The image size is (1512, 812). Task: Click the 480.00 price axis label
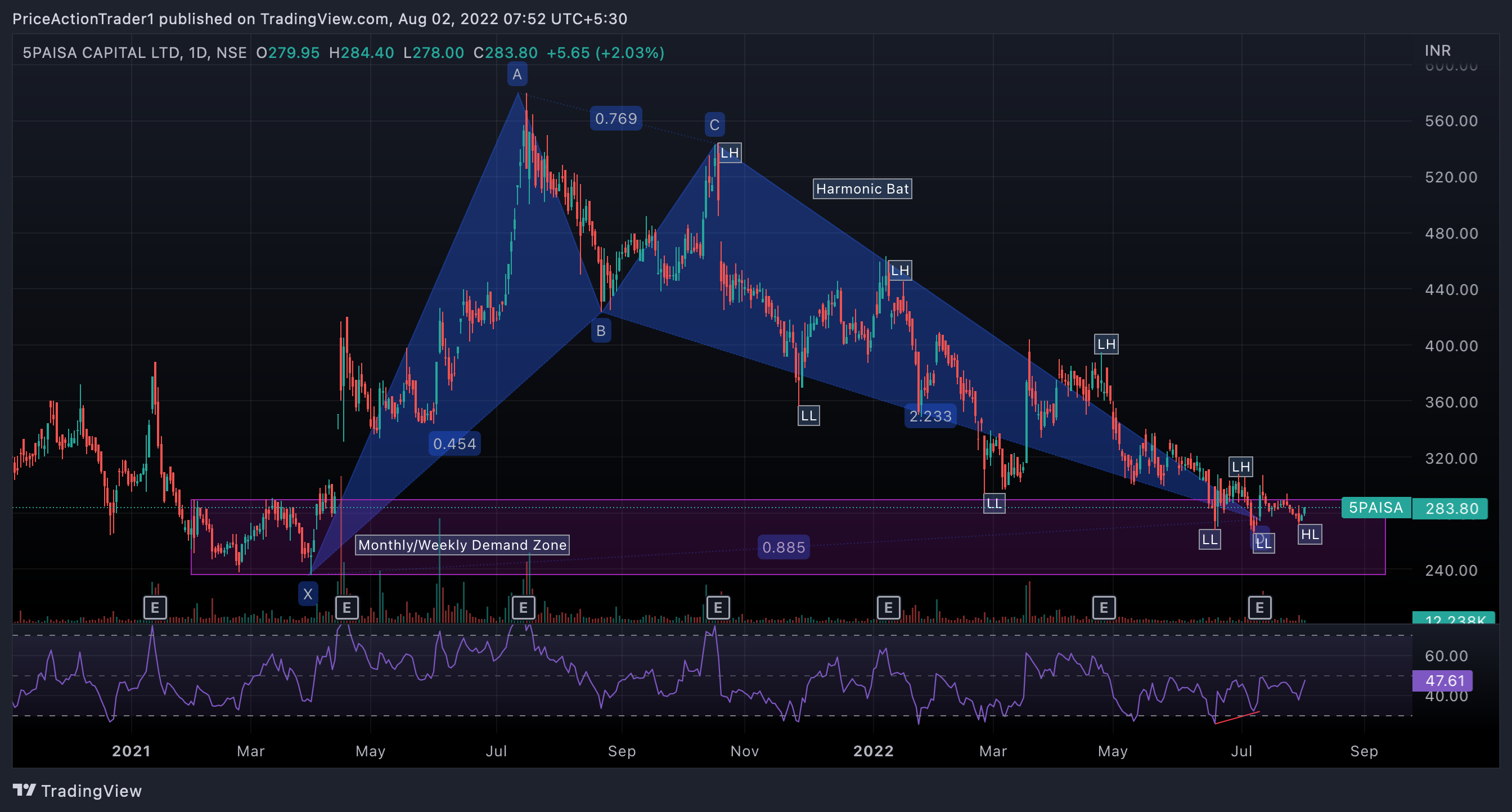point(1452,234)
